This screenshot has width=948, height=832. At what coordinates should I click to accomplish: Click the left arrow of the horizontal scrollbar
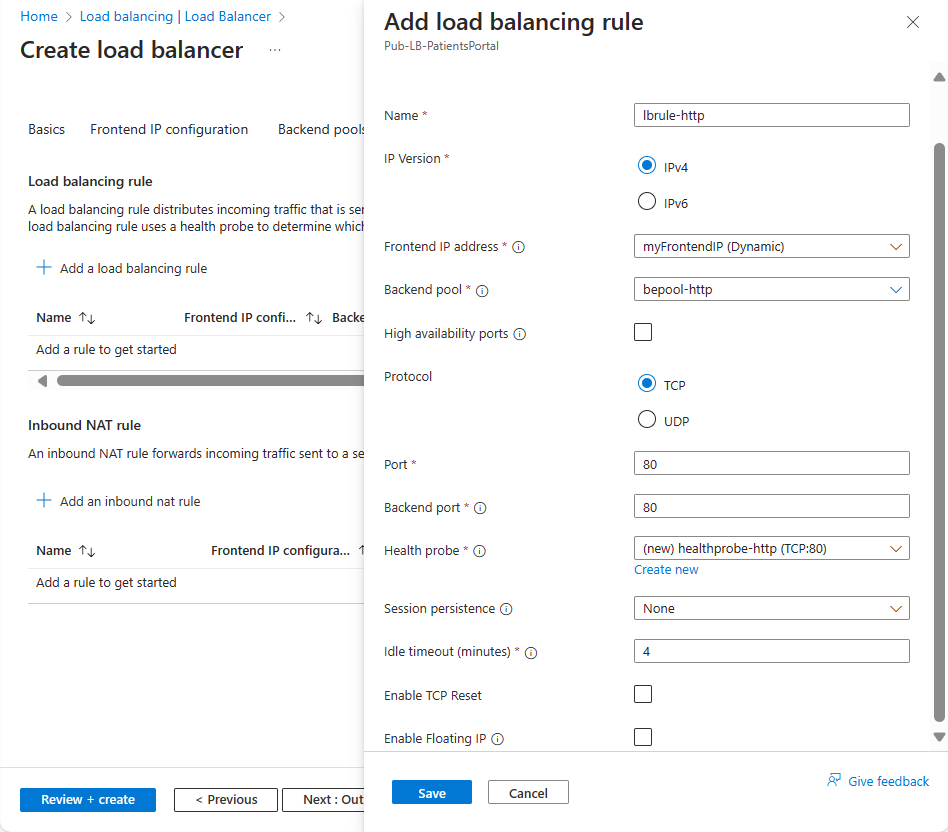click(42, 380)
